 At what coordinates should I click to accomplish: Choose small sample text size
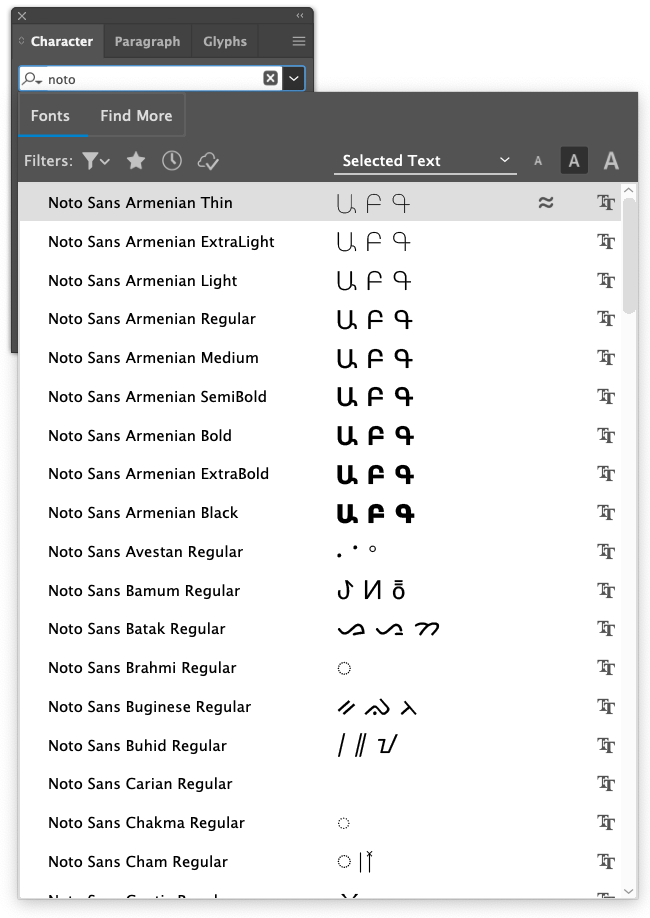tap(538, 161)
